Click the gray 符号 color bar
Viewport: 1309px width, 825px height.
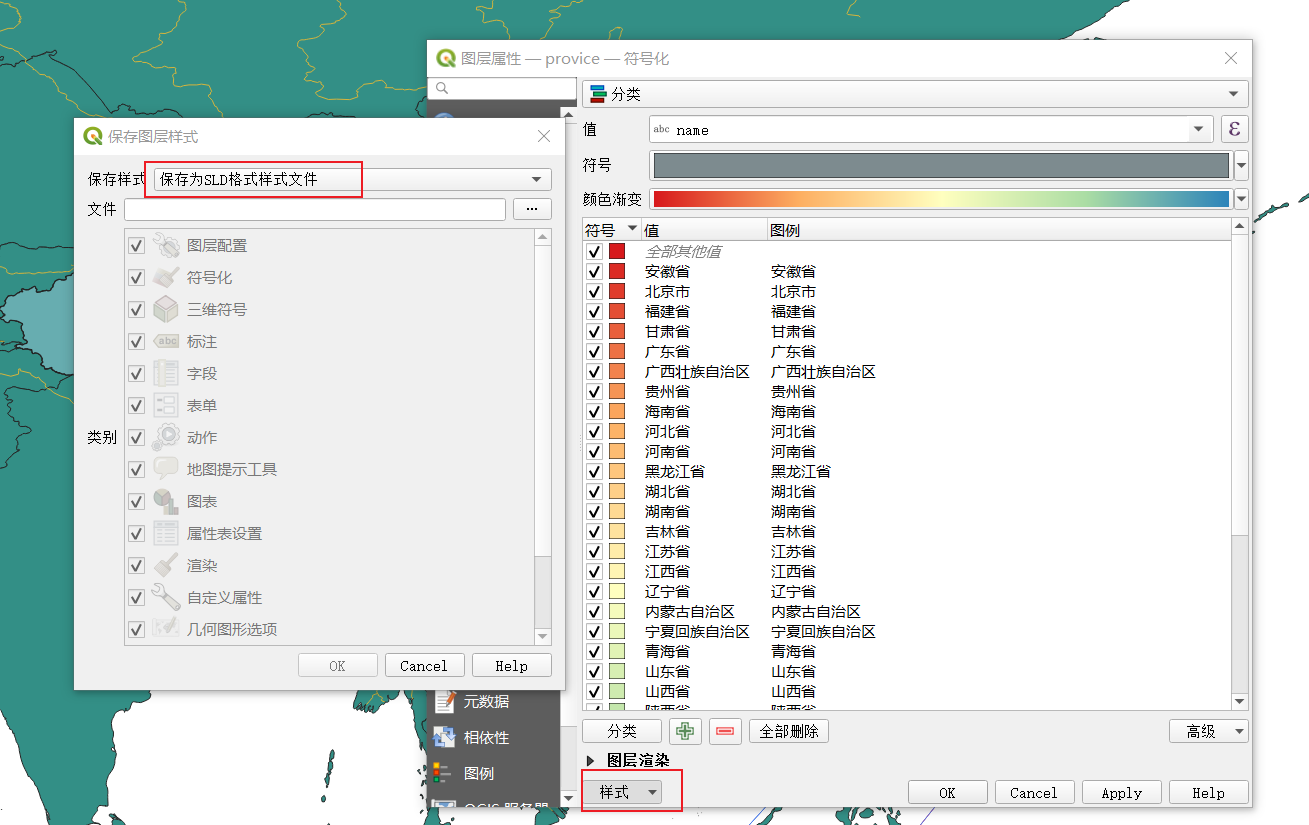point(940,164)
